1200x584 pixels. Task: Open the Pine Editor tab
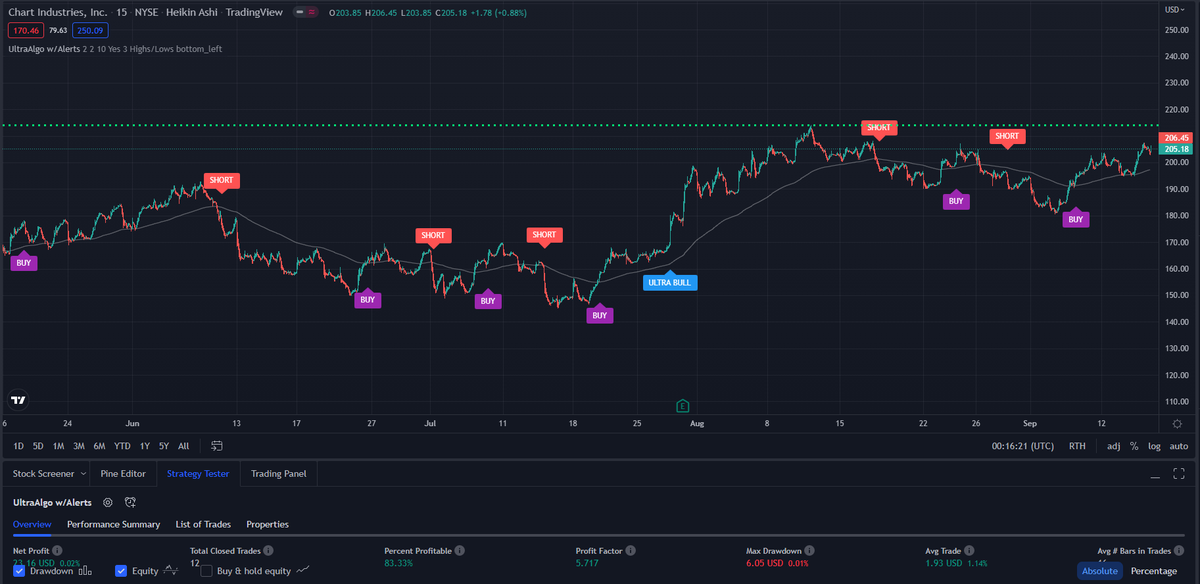(x=123, y=473)
